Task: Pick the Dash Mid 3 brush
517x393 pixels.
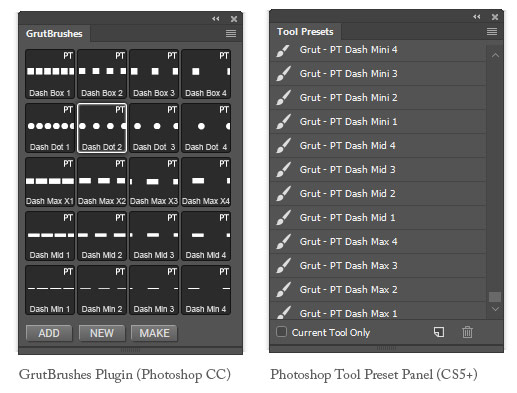Action: click(154, 236)
